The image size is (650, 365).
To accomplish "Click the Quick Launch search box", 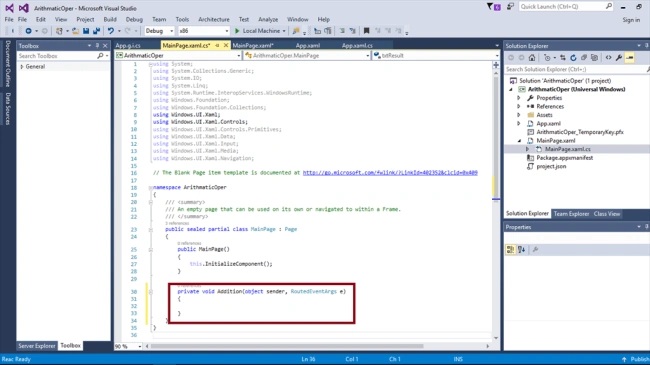I will tap(566, 7).
